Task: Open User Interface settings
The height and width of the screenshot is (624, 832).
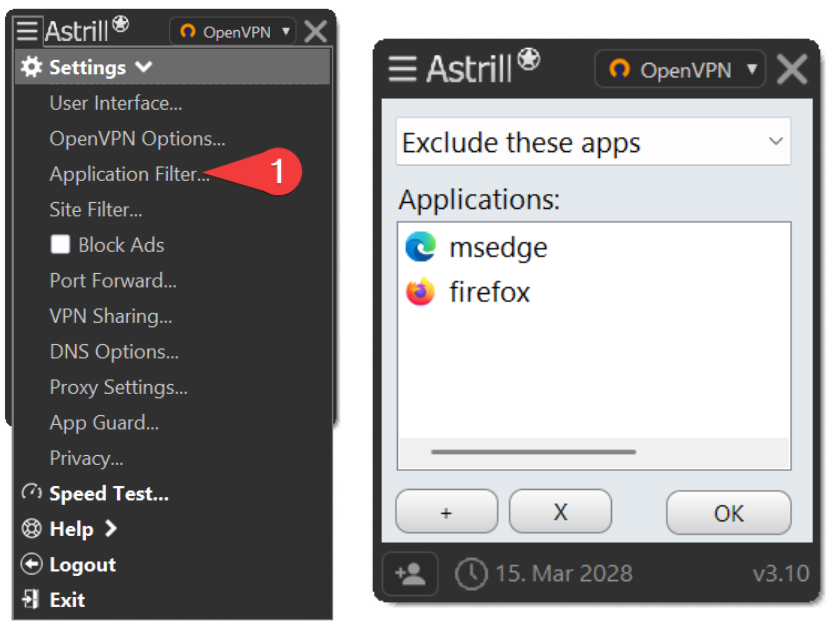Action: pyautogui.click(x=116, y=103)
